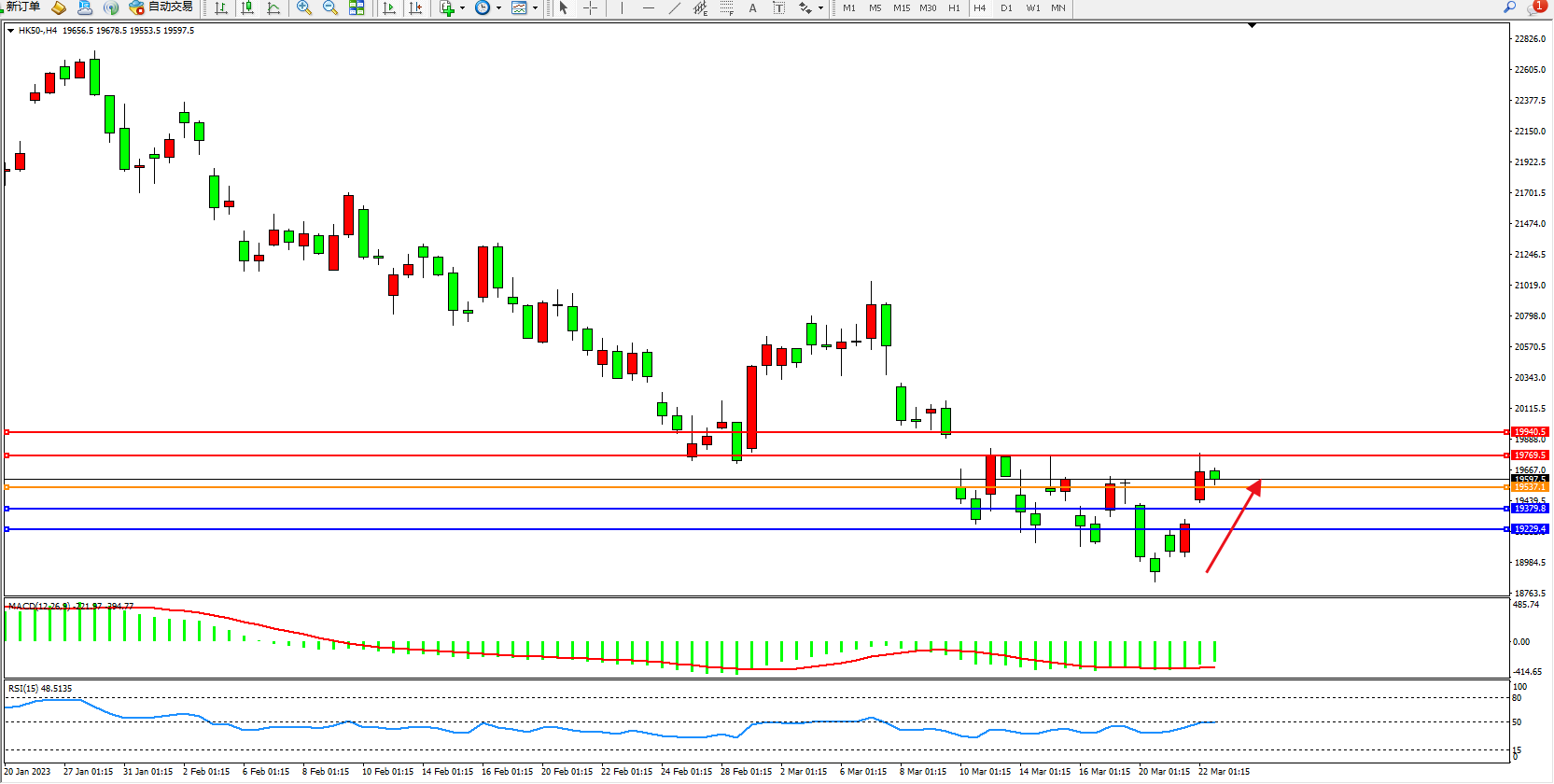Toggle the chart shift button
Screen dimensions: 1554x784
click(415, 7)
